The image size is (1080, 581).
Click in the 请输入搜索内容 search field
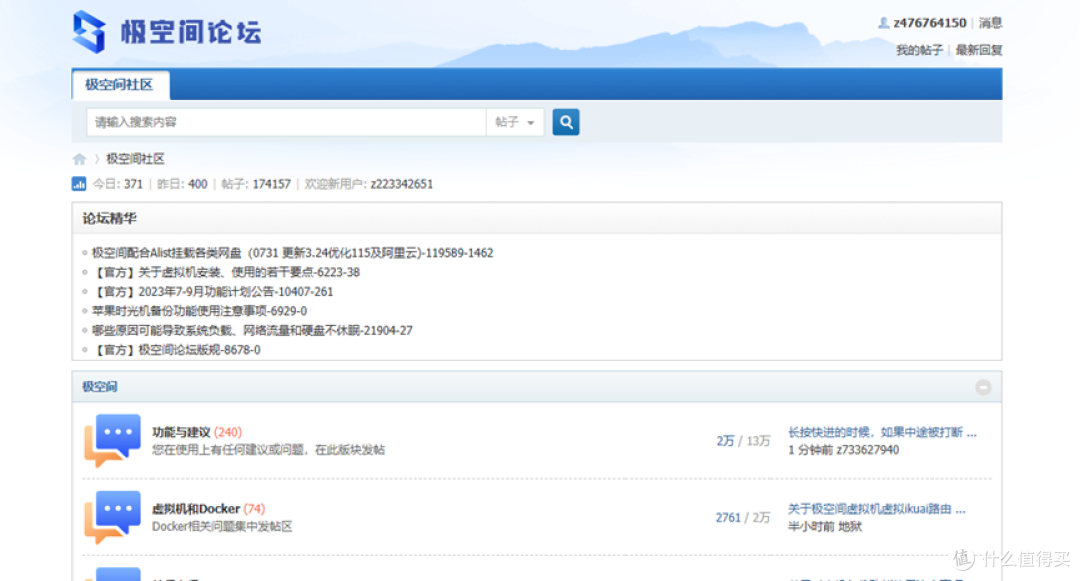(286, 122)
